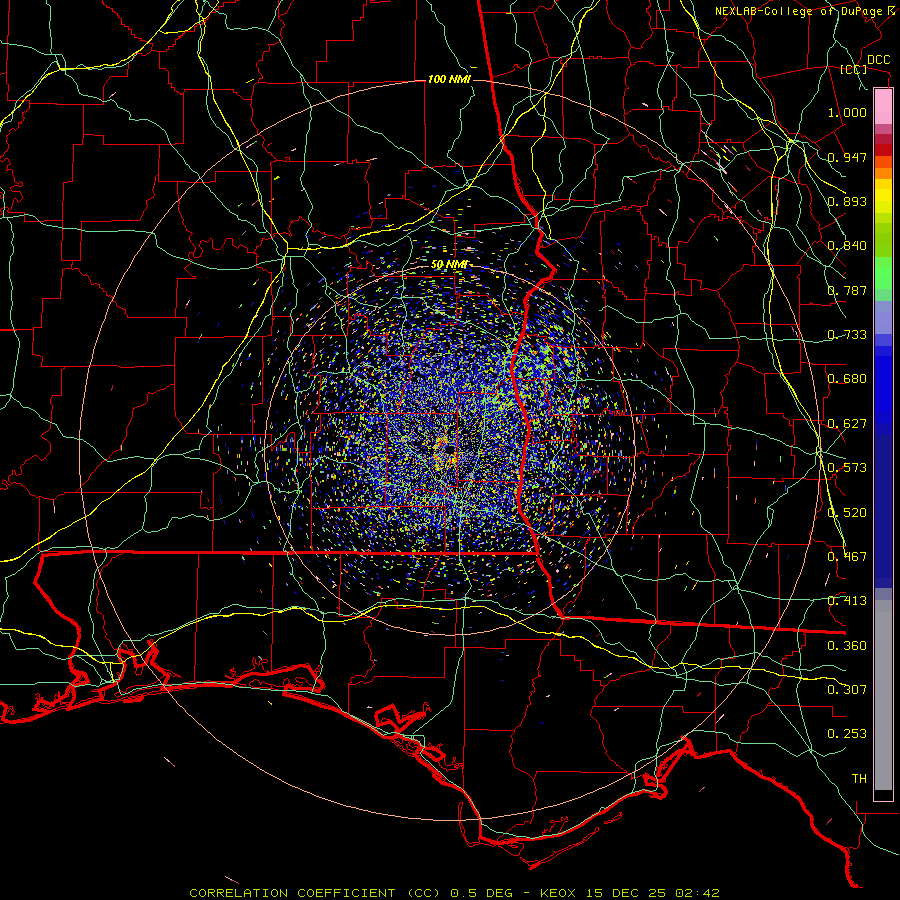Click the 0.733 color scale label
This screenshot has height=900, width=900.
pos(847,335)
